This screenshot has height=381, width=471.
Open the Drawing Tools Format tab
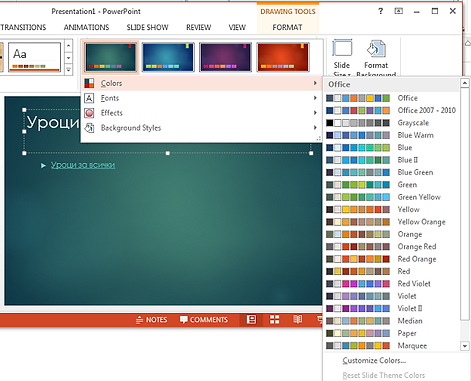pyautogui.click(x=287, y=27)
